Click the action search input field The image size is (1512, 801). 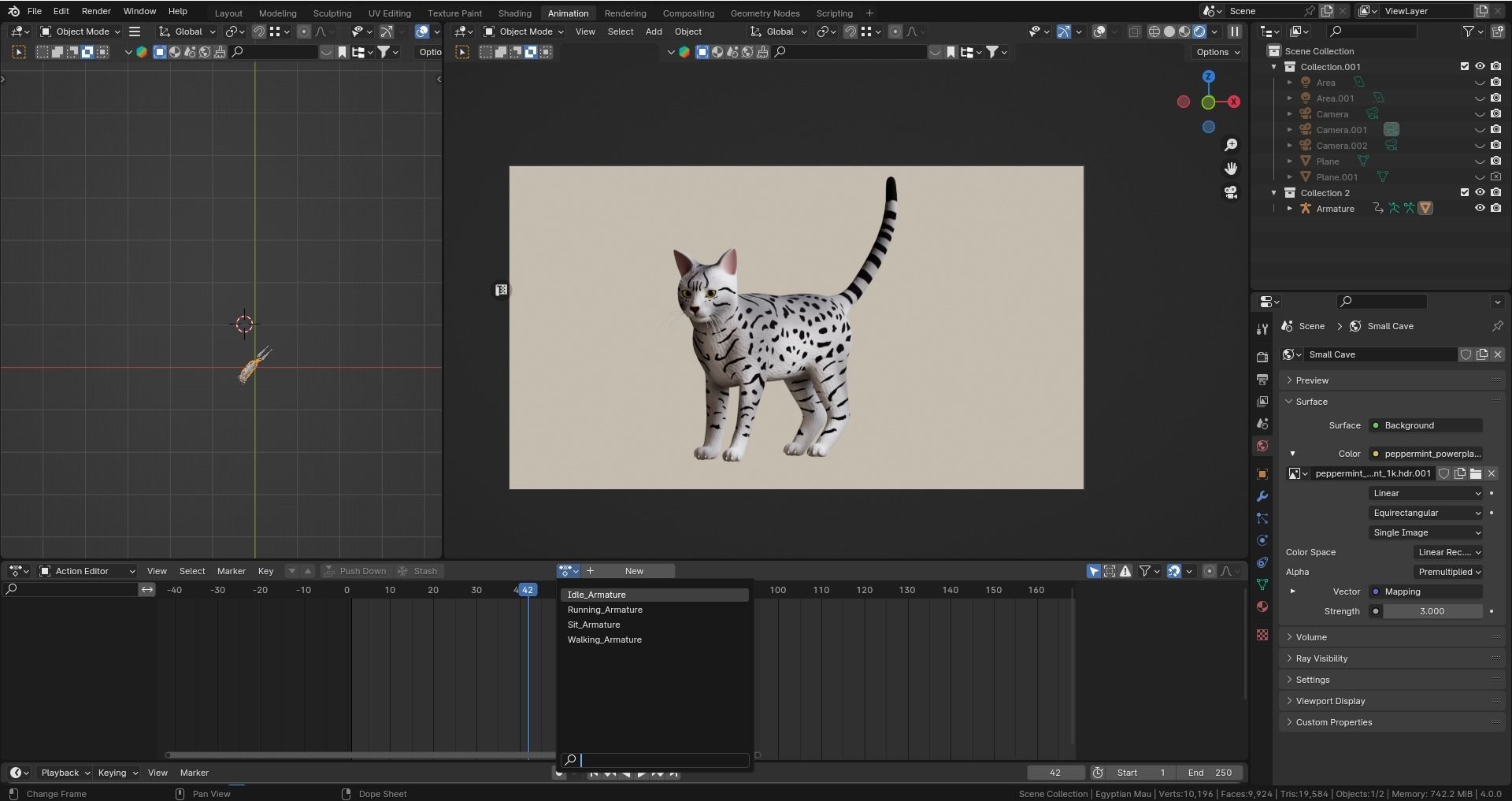(x=654, y=760)
